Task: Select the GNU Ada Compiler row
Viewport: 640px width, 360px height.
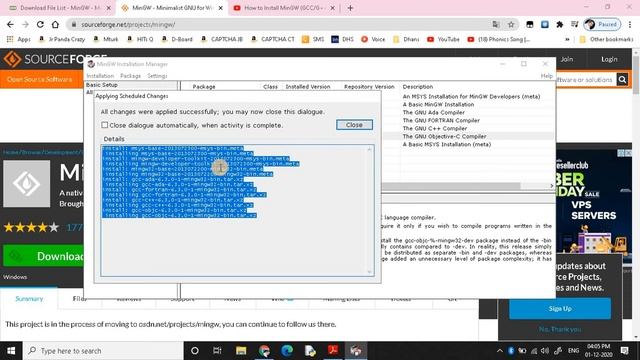Action: (433, 112)
